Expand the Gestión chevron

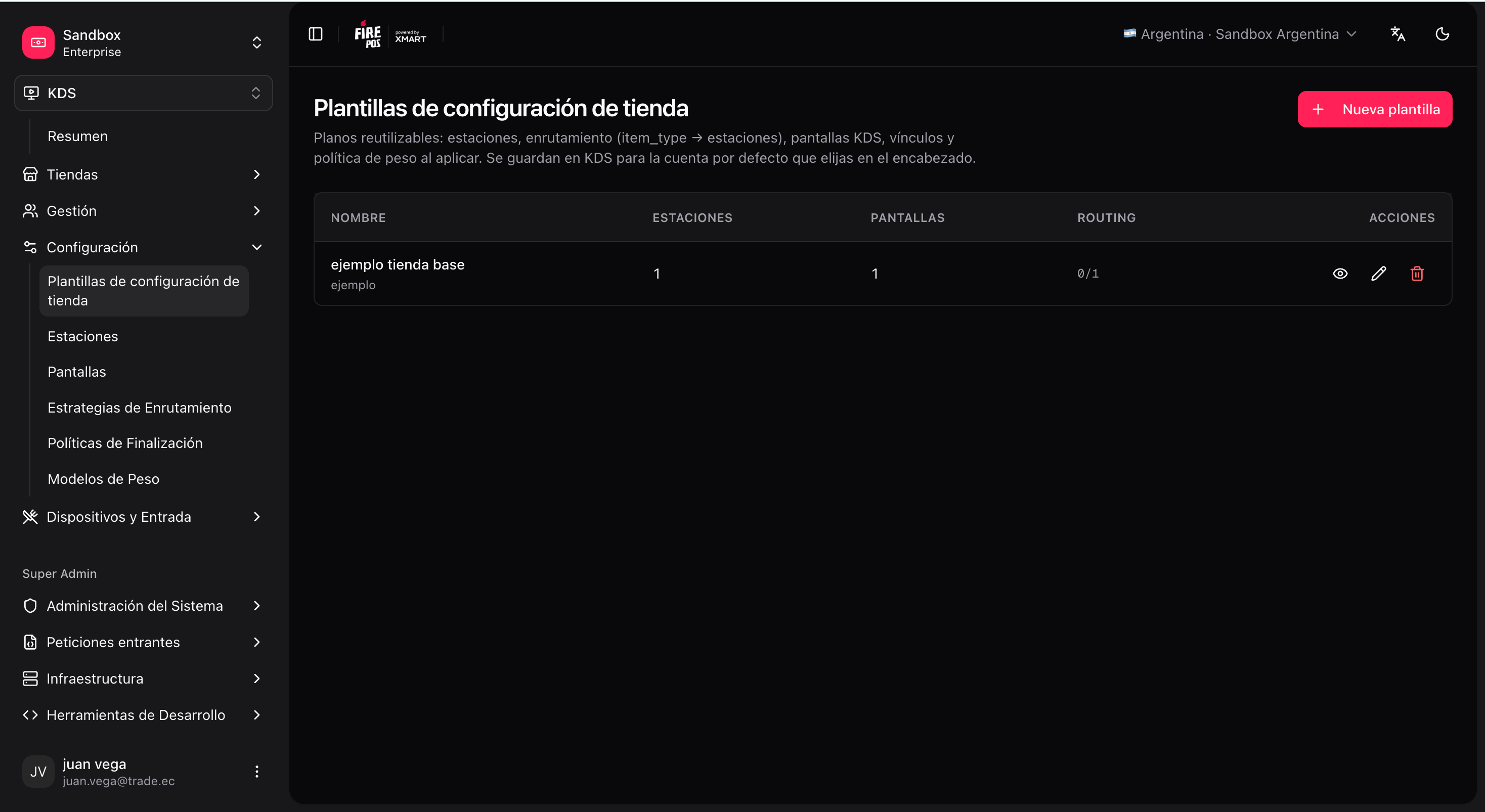tap(256, 211)
